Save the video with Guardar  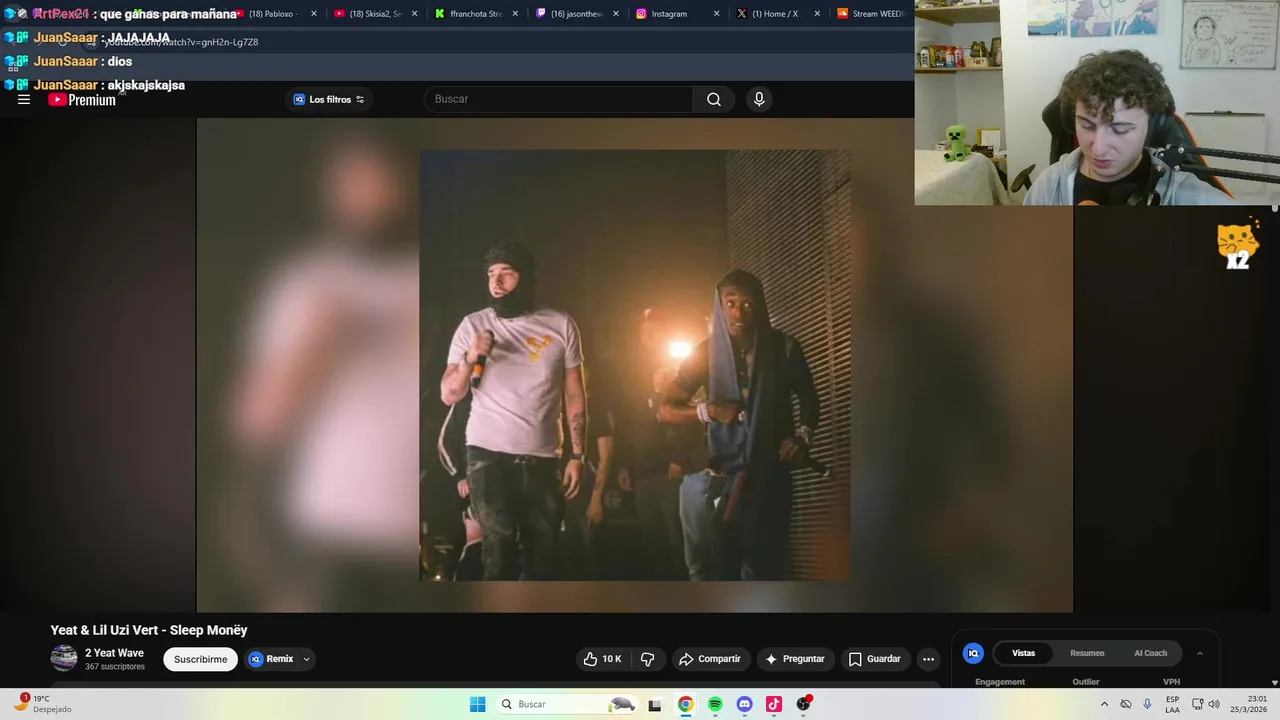click(x=875, y=659)
